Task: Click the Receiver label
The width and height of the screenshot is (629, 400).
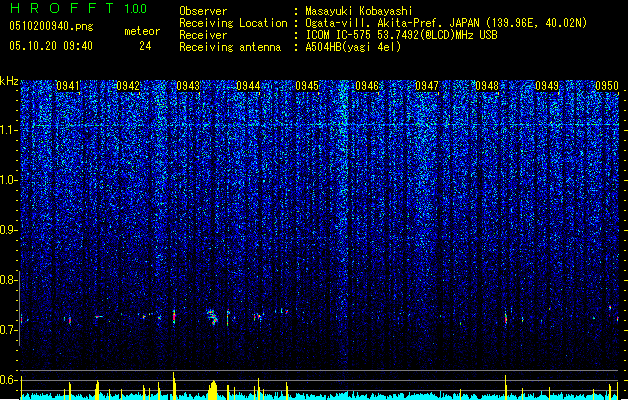Action: 203,35
